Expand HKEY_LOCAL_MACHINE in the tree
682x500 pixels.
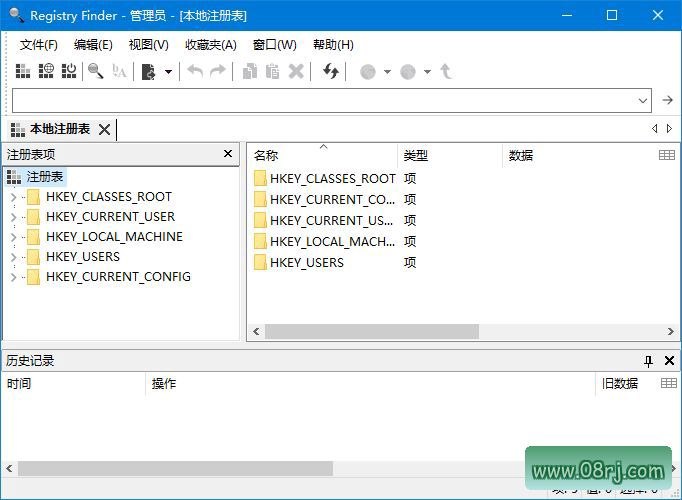pos(13,237)
